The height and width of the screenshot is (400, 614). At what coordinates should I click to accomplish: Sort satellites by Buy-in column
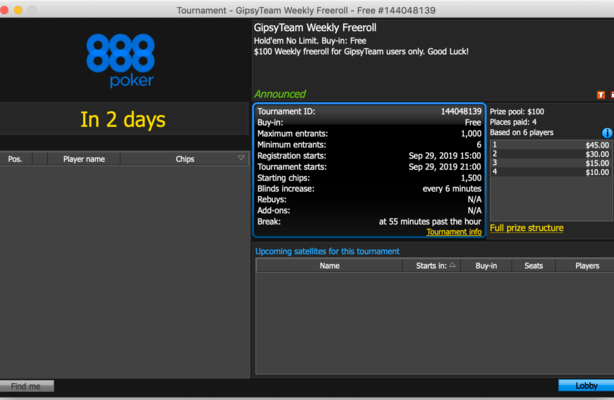[x=486, y=266]
